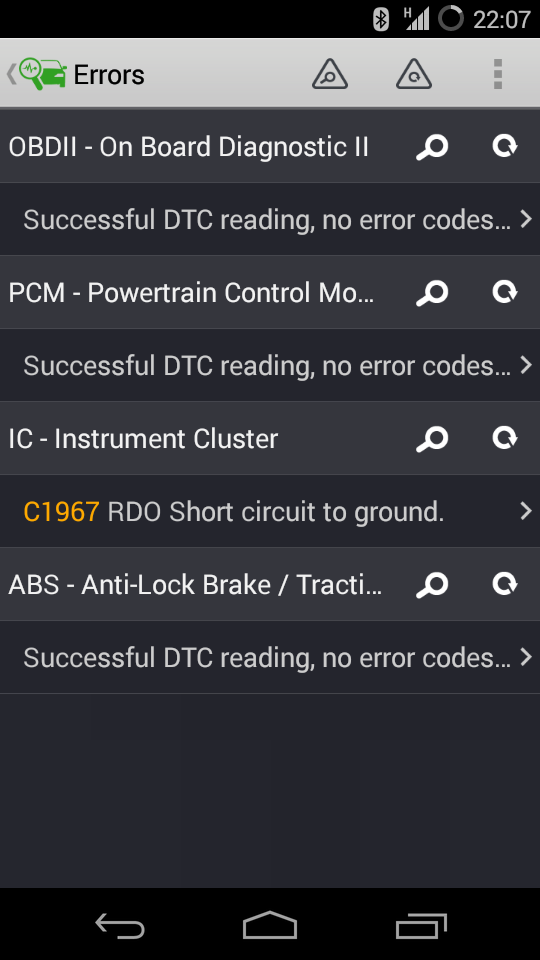Search errors for PCM Powertrain module
This screenshot has height=960, width=540.
(x=432, y=293)
